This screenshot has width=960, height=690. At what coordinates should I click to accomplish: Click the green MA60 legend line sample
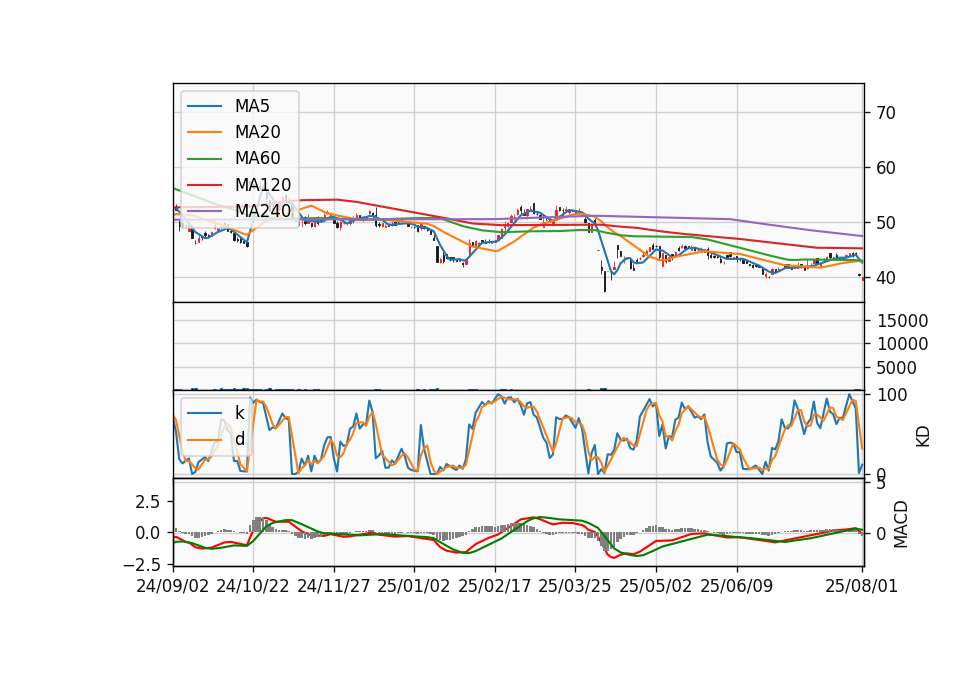click(204, 159)
